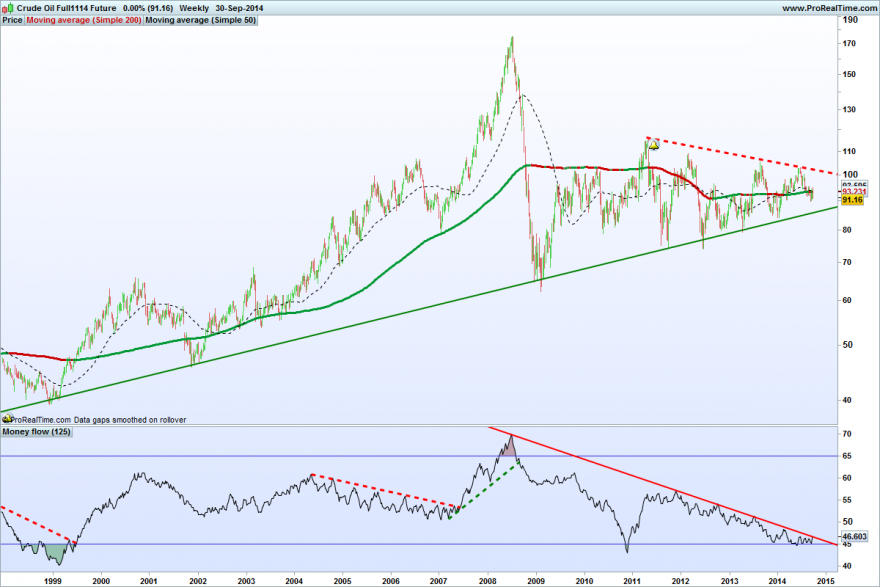Screen dimensions: 880x587
Task: Click the 130 level on price axis
Action: pyautogui.click(x=849, y=109)
